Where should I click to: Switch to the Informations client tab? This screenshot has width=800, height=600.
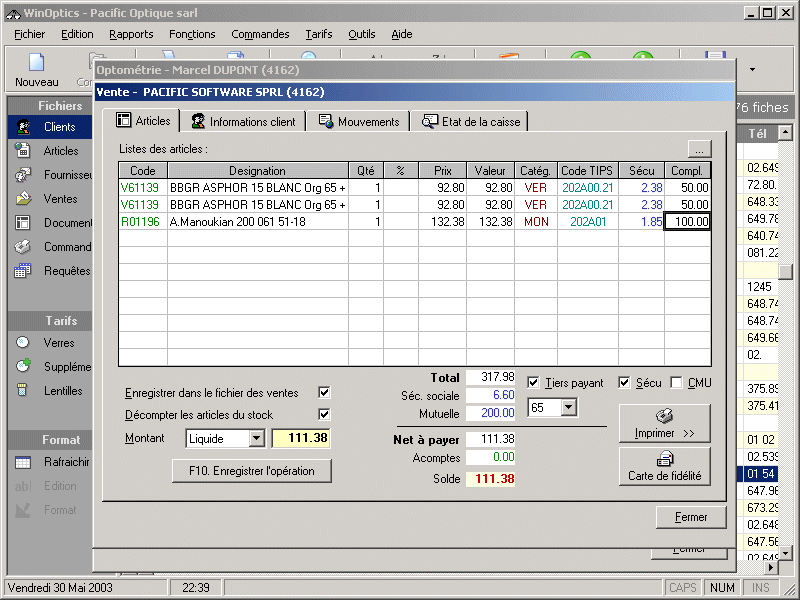coord(245,122)
